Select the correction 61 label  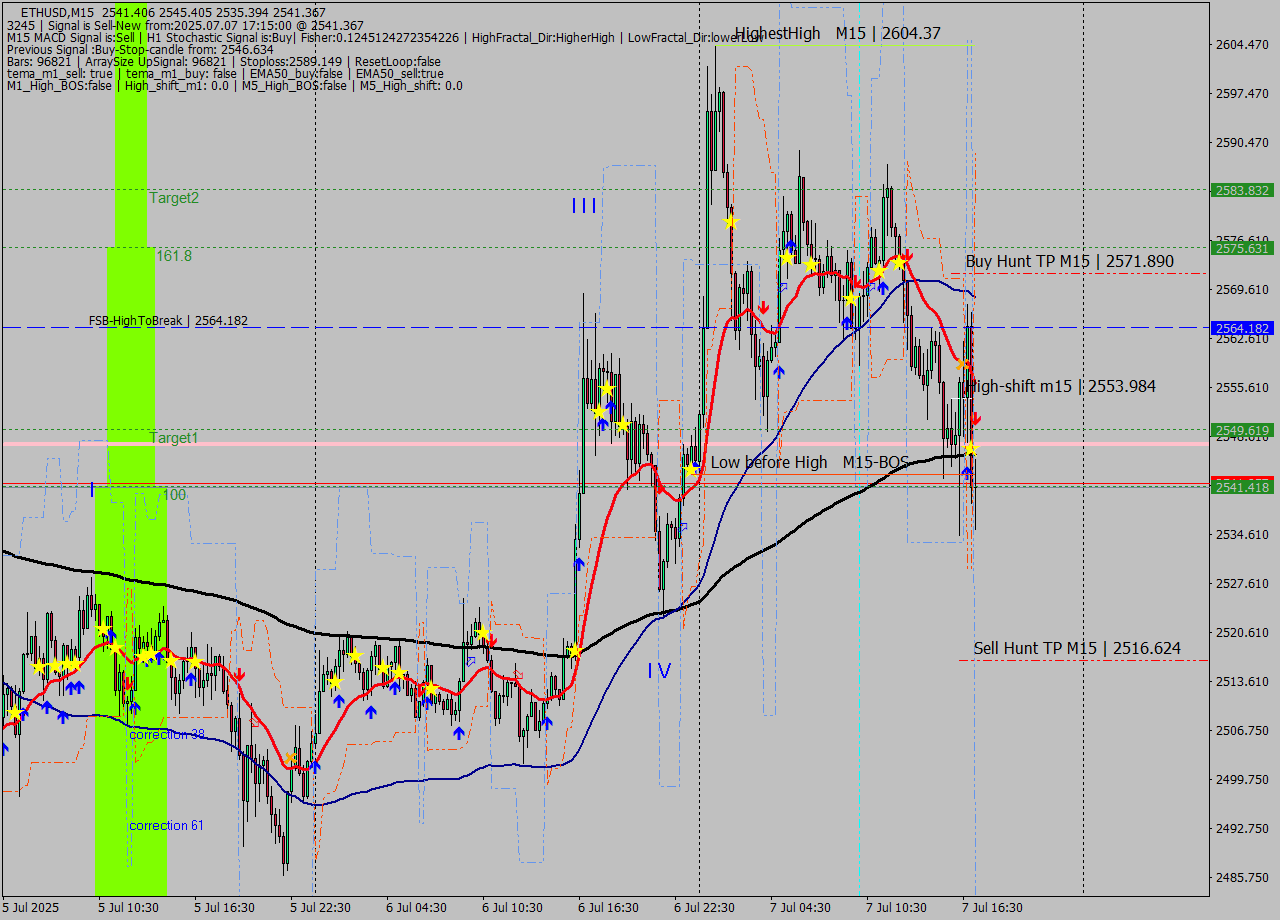point(166,825)
